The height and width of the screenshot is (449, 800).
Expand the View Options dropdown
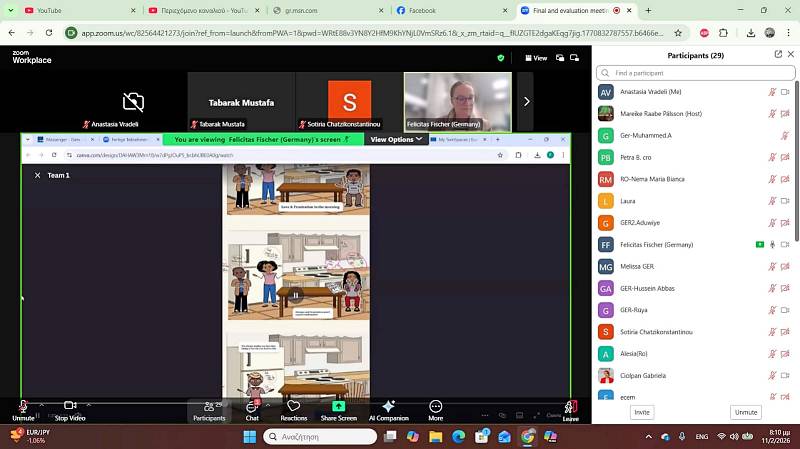[396, 140]
